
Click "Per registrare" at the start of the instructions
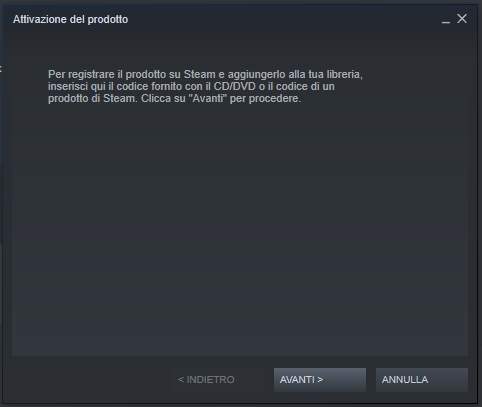pyautogui.click(x=81, y=74)
